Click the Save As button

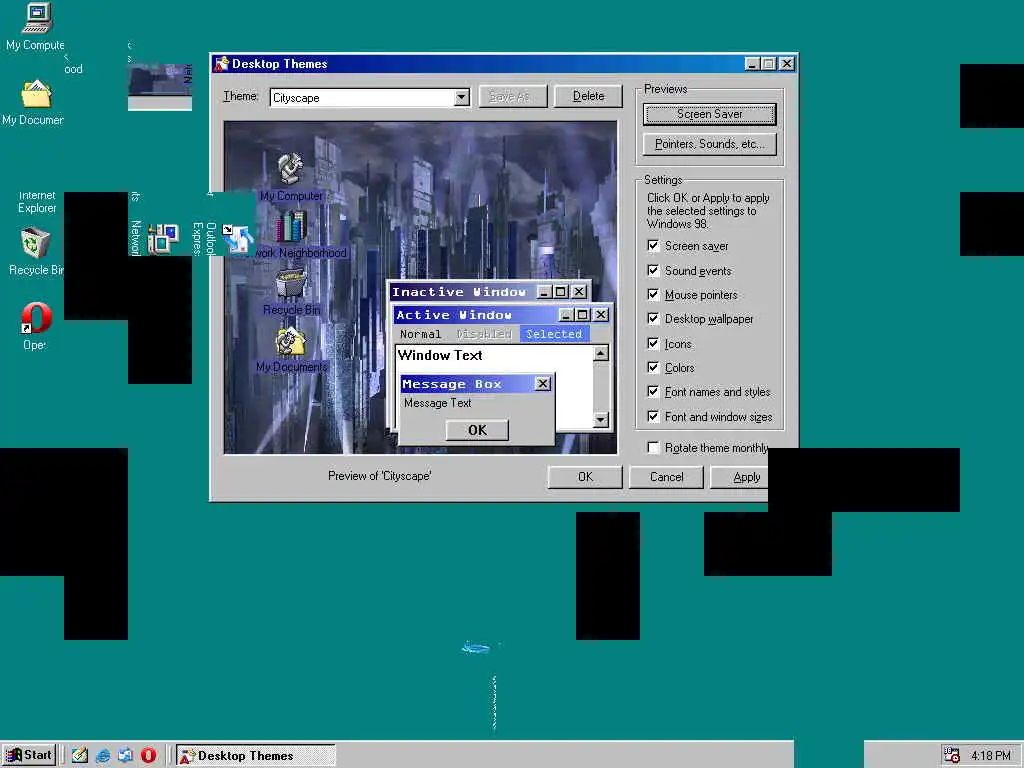tap(513, 96)
